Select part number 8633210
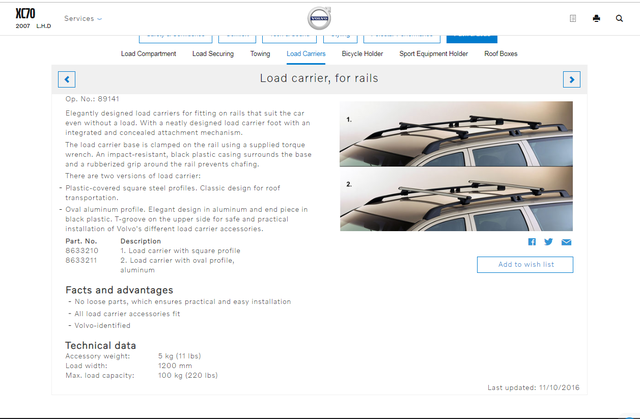 point(82,251)
